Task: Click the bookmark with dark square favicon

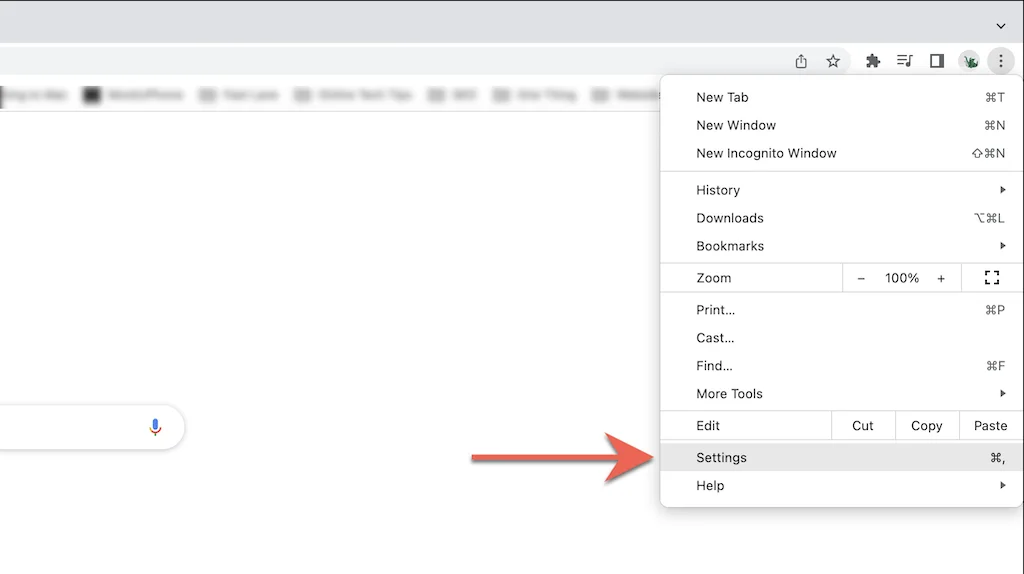Action: (133, 95)
